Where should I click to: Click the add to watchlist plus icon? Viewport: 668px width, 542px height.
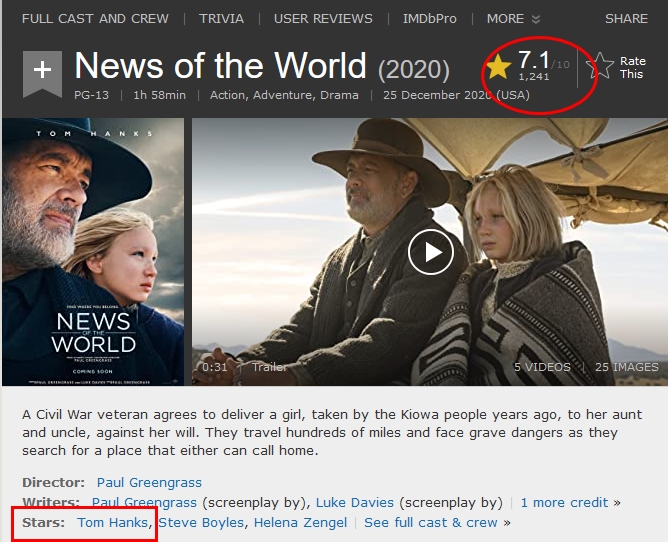tap(42, 71)
